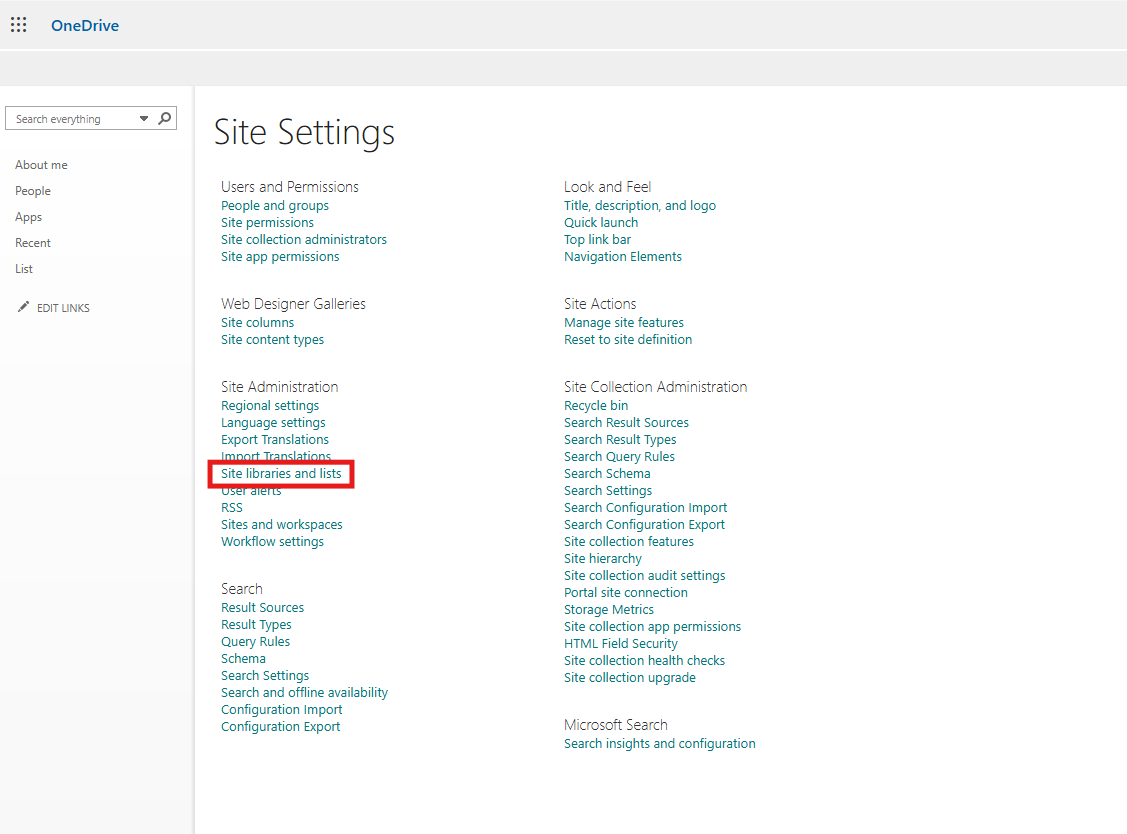Open the search scope dropdown arrow
This screenshot has height=834, width=1127.
pos(144,119)
